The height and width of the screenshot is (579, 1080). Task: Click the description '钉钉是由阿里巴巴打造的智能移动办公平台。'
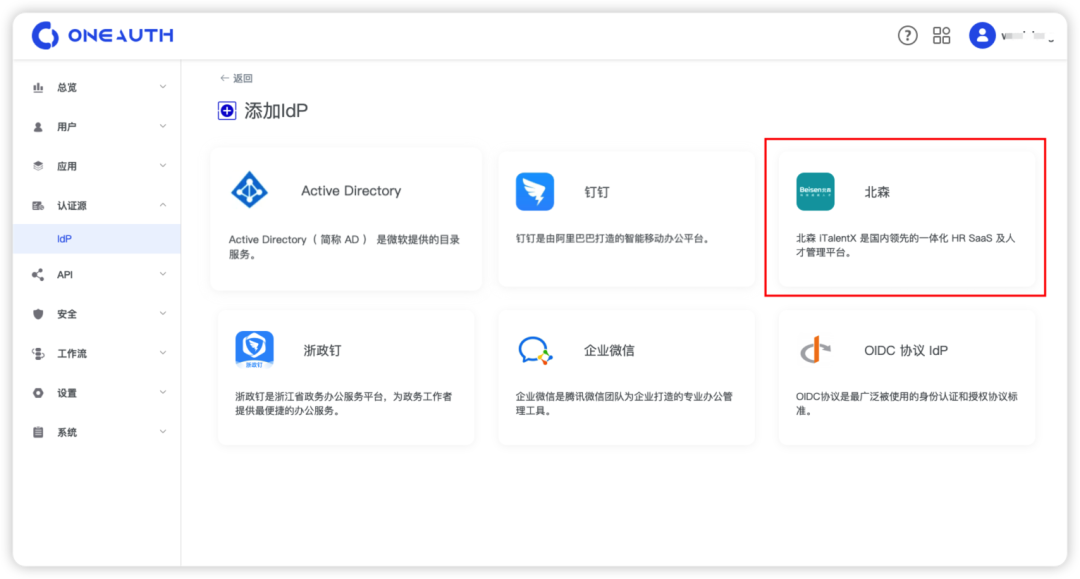[612, 239]
